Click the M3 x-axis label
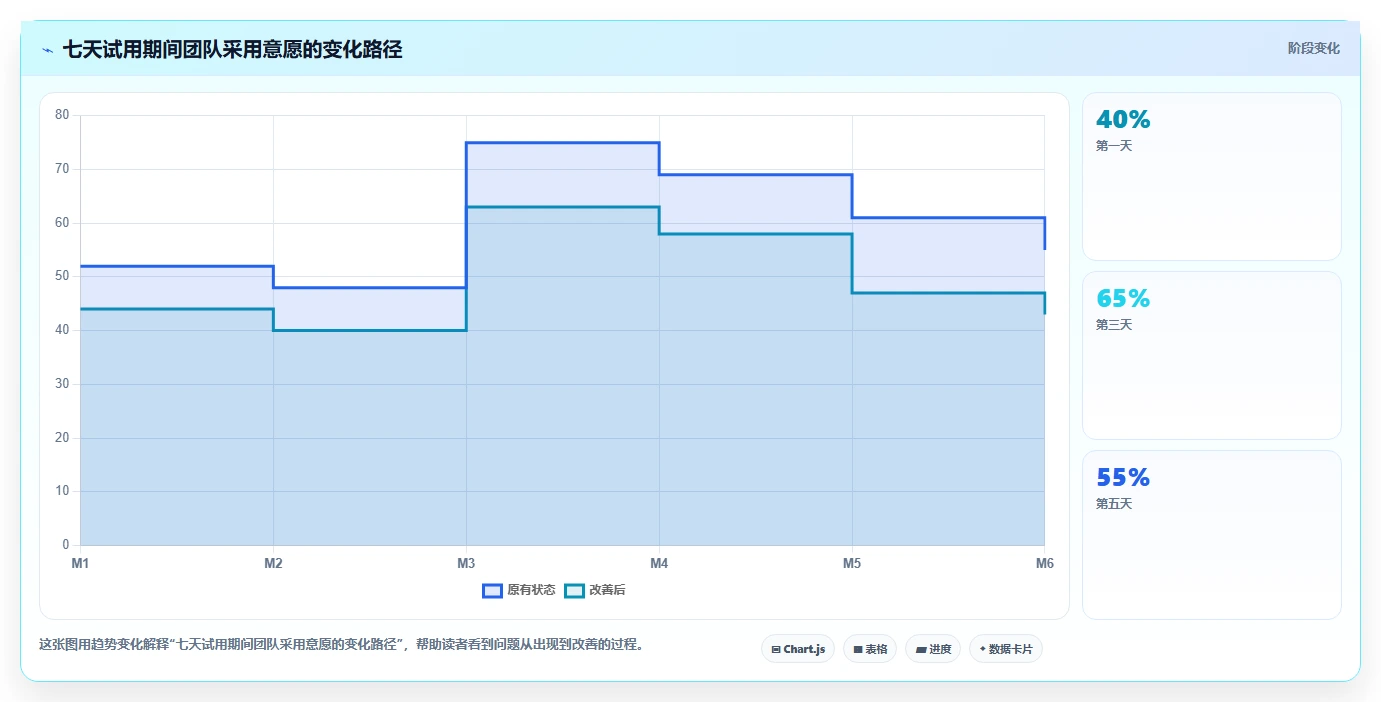The image size is (1381, 702). 466,564
